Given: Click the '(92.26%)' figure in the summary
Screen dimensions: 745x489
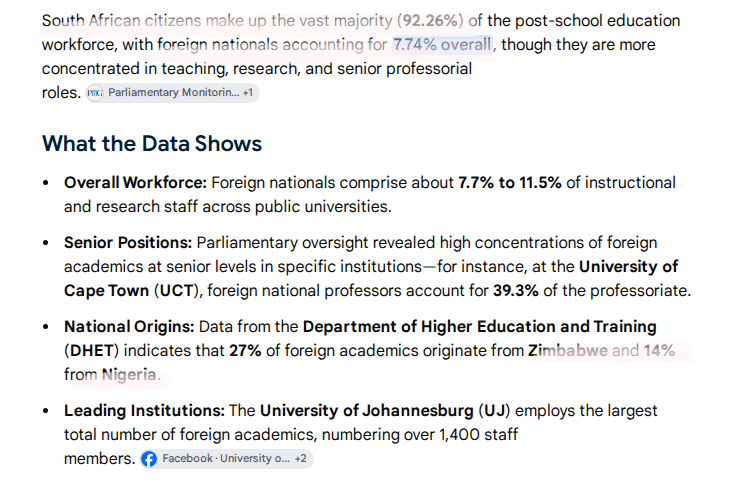Looking at the screenshot, I should 430,21.
